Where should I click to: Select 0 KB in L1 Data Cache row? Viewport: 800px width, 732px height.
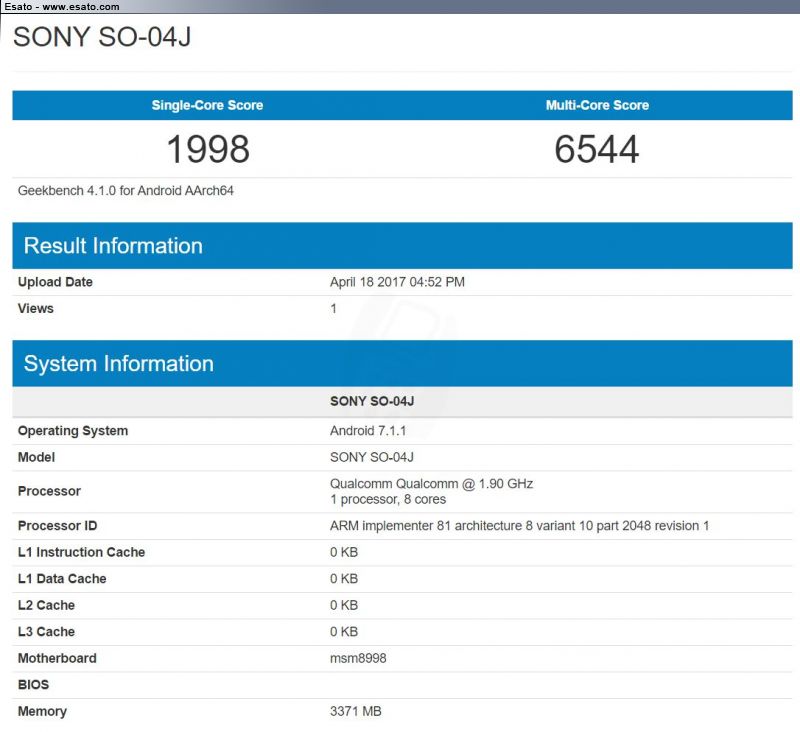tap(344, 579)
